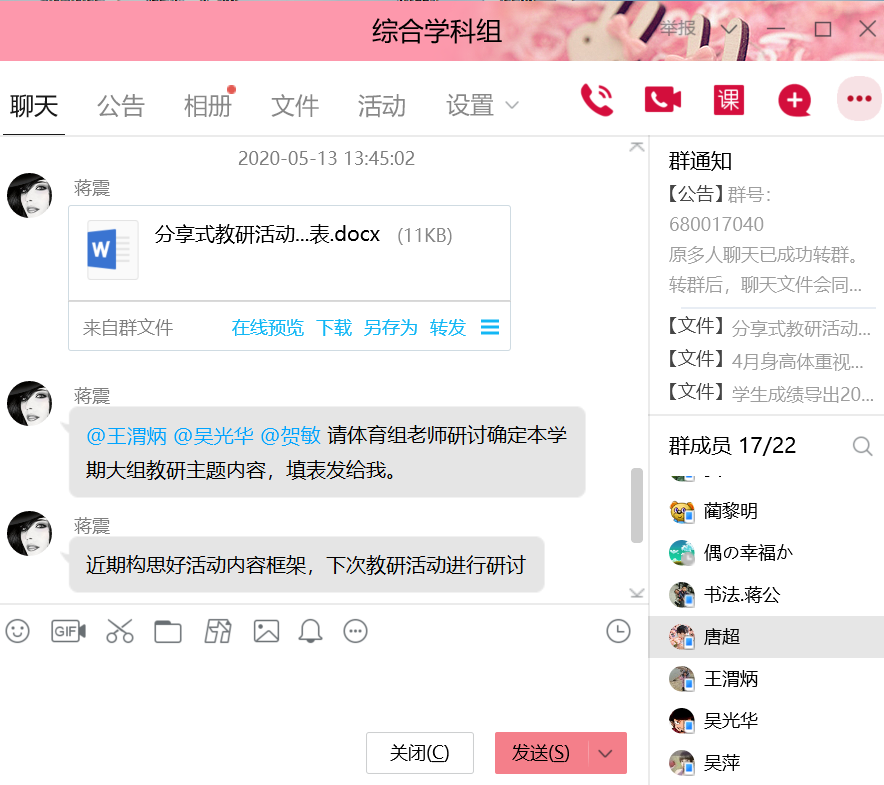Viewport: 884px width, 785px height.
Task: Open the 群通知 heading
Action: pyautogui.click(x=700, y=162)
